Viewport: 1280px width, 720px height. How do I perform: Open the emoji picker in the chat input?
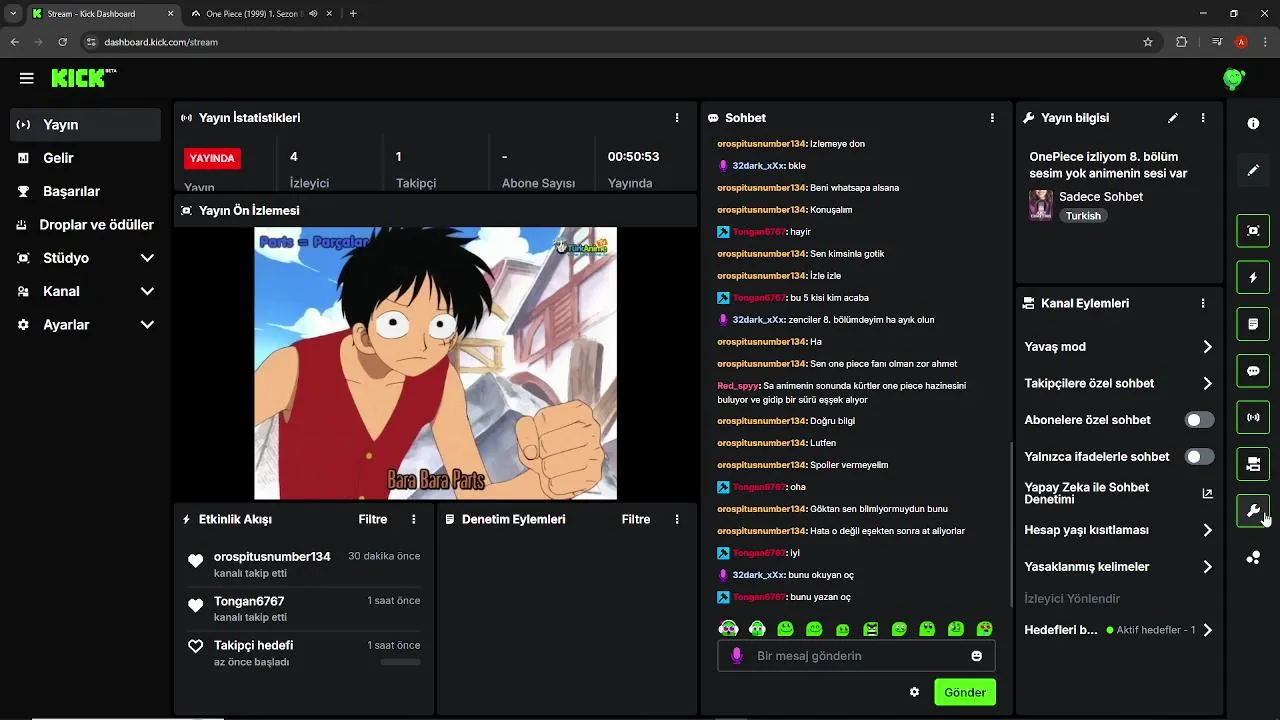[x=977, y=656]
